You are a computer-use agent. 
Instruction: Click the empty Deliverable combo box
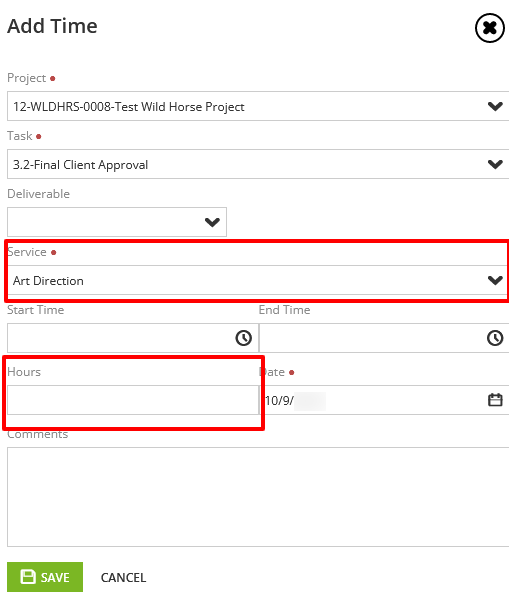click(x=117, y=222)
